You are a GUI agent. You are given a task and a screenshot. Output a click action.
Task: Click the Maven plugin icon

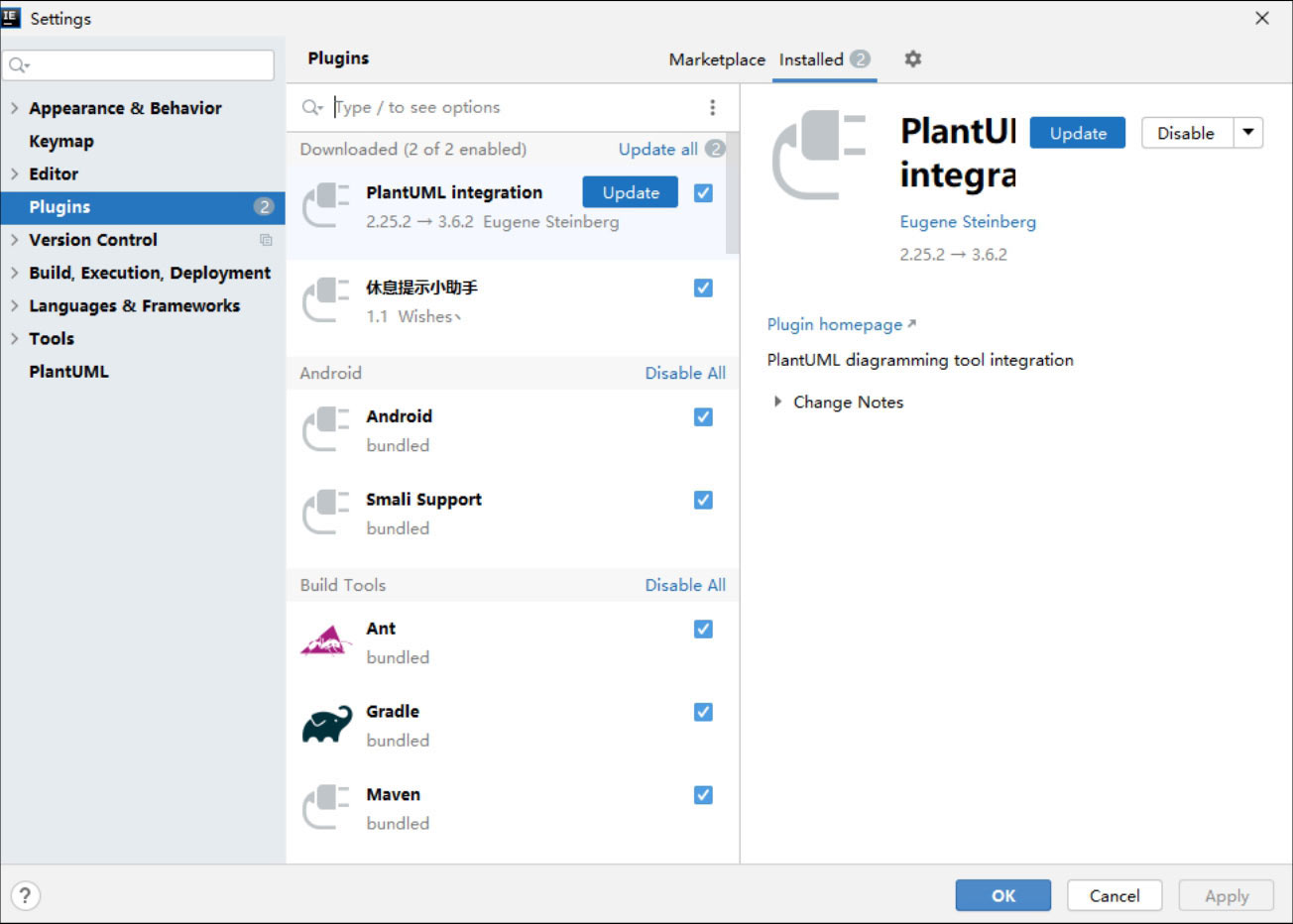click(x=326, y=807)
